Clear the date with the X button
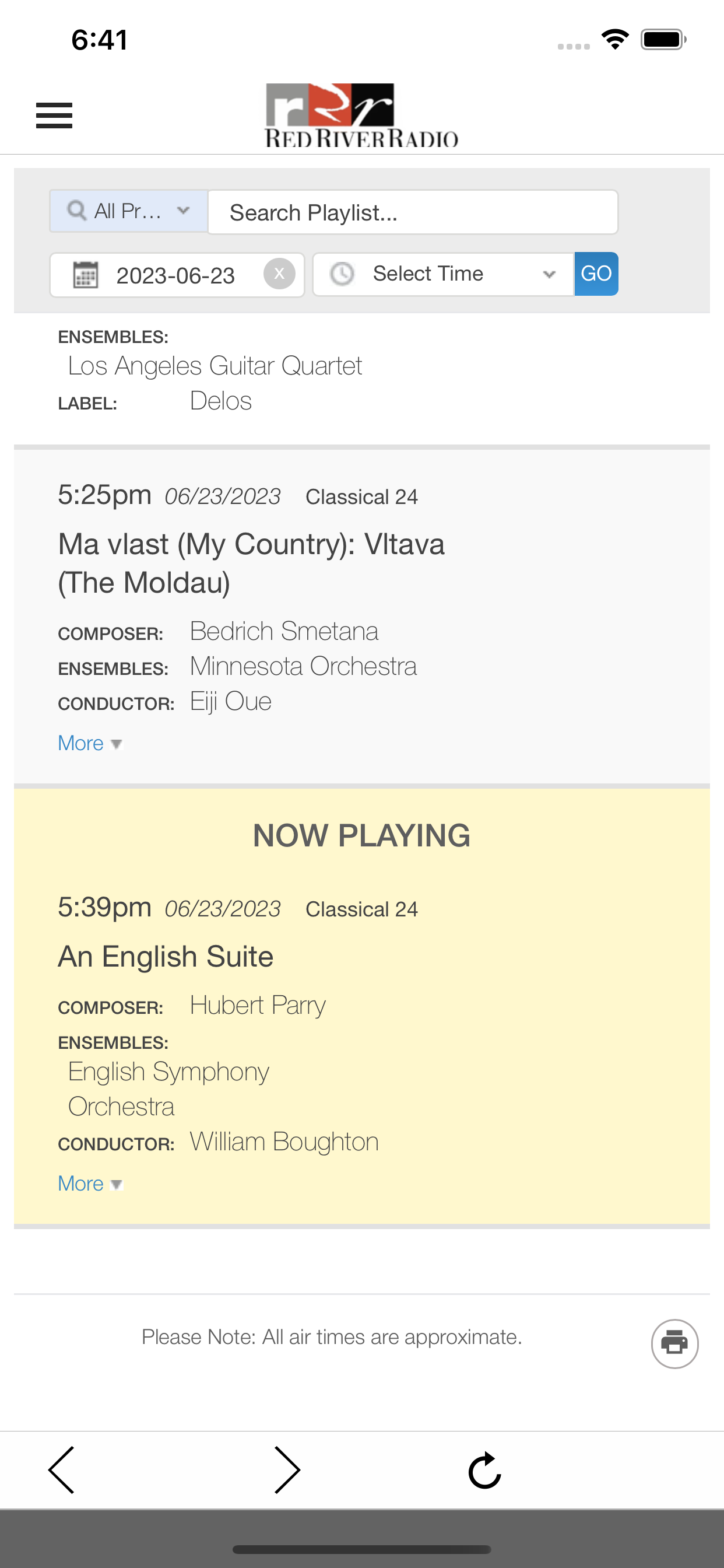724x1568 pixels. (279, 274)
